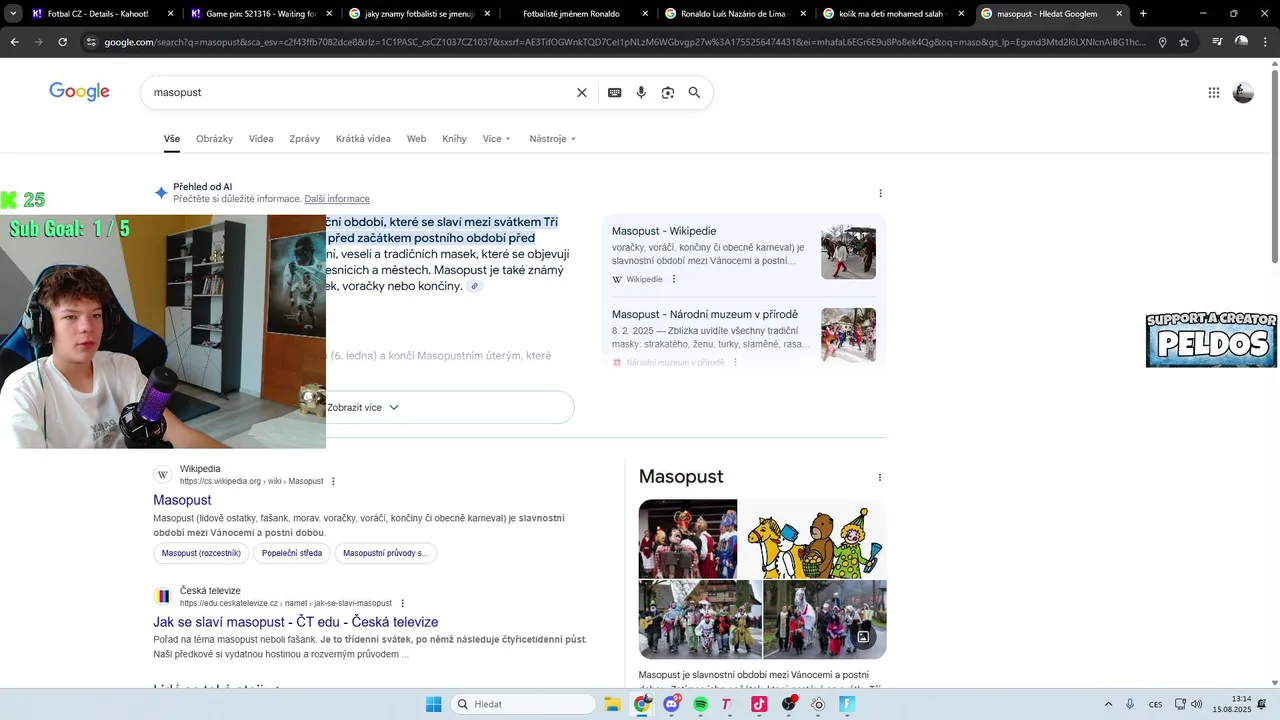Open the taskbar volume control
This screenshot has width=1280, height=720.
[x=1197, y=704]
